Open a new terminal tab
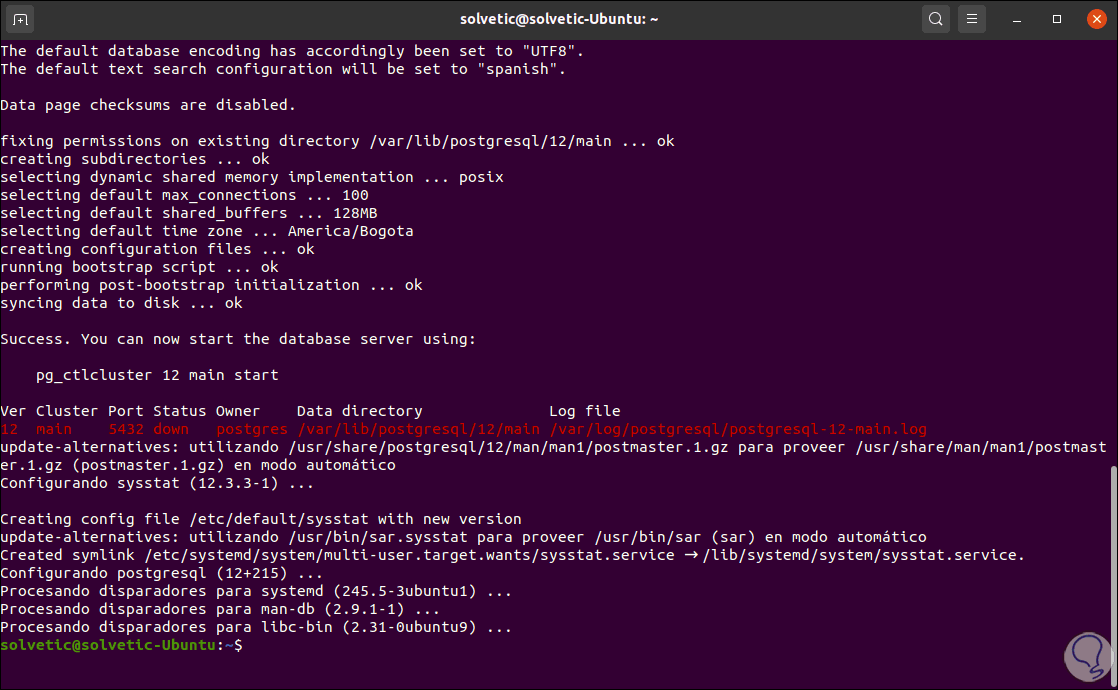The image size is (1118, 690). click(21, 19)
